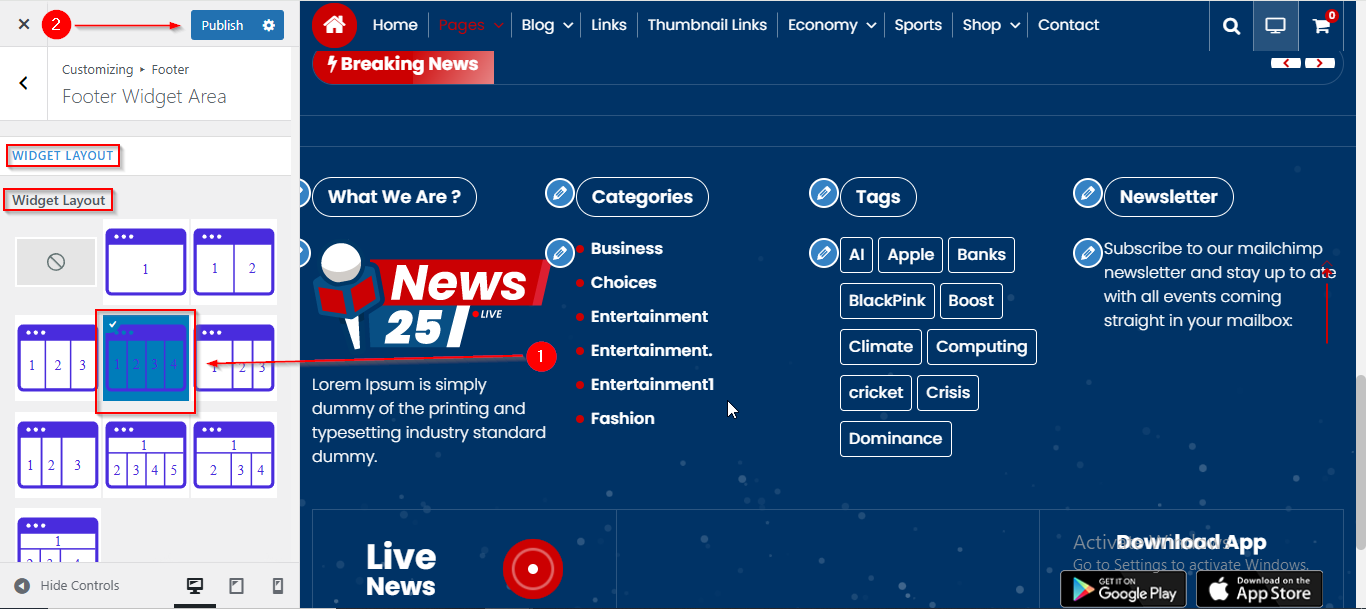Click the Hide Controls link
This screenshot has height=609, width=1366.
click(67, 586)
